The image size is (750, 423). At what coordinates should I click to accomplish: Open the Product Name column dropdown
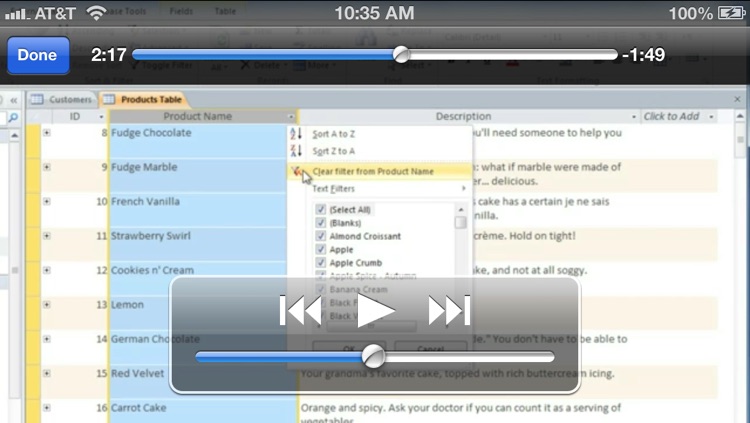click(x=291, y=117)
